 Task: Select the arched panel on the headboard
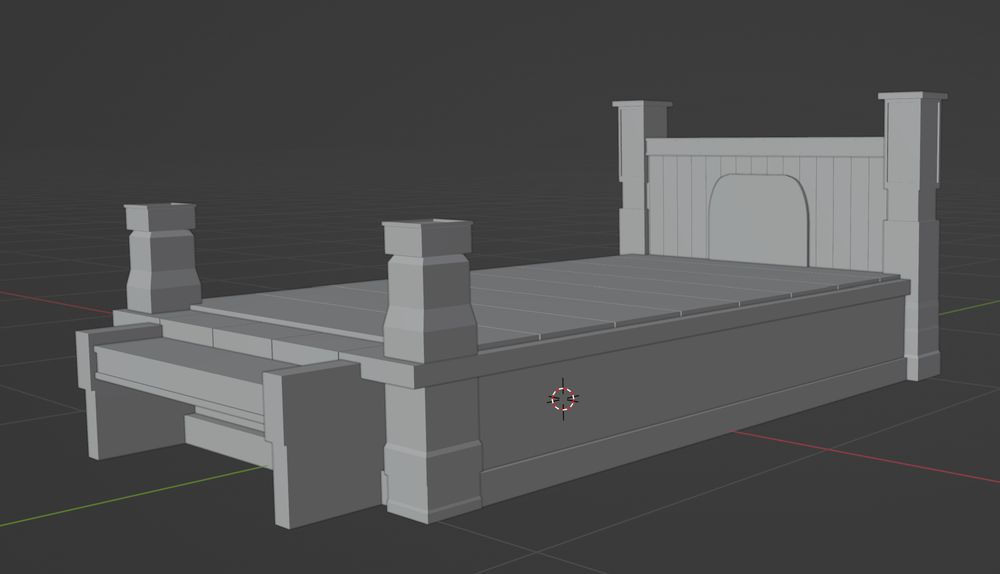[x=759, y=219]
